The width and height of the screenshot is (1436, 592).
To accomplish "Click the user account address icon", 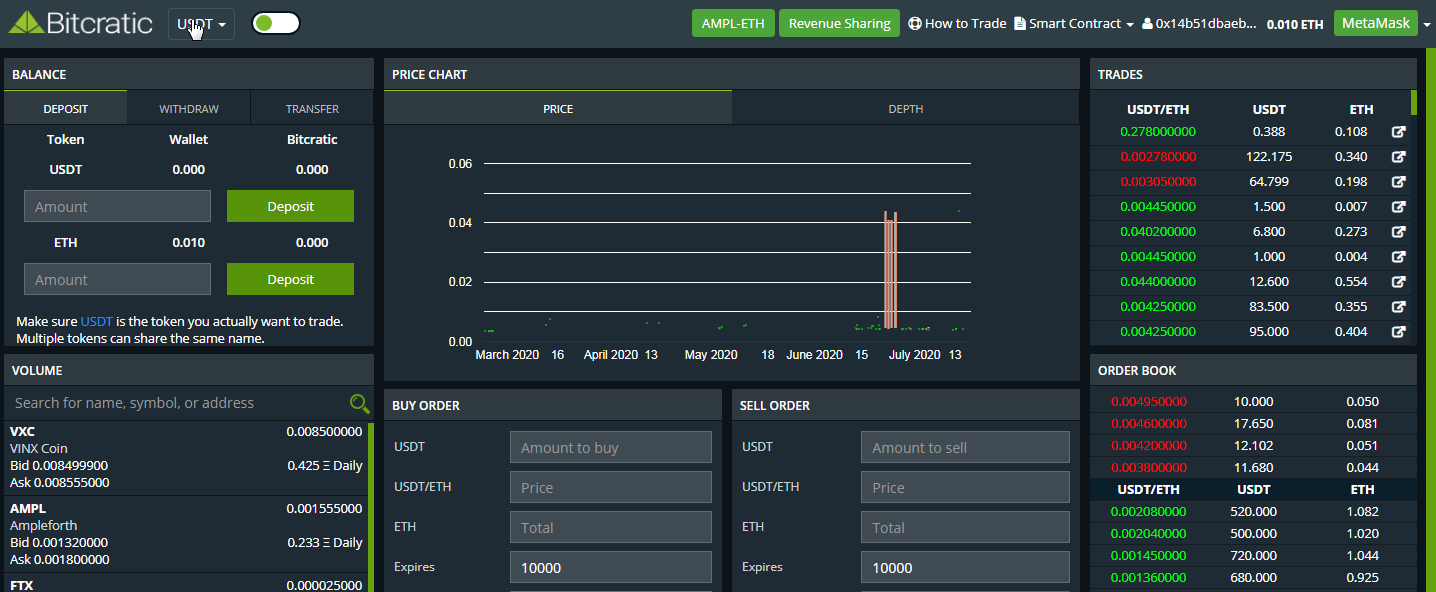I will tap(1147, 23).
